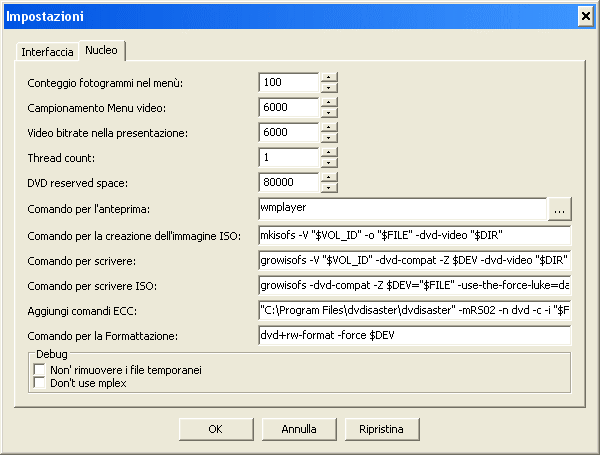
Task: Decrease Video bitrate nella presentazione value
Action: [328, 137]
